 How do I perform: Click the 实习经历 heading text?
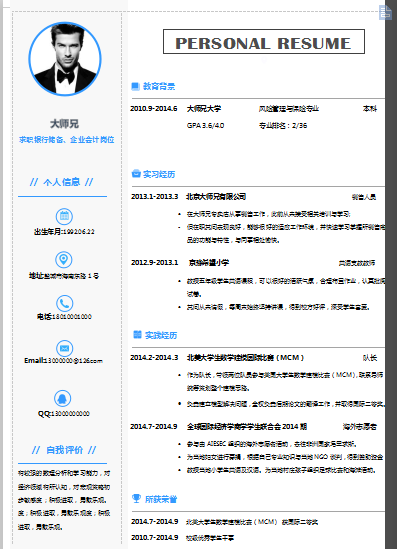(159, 174)
